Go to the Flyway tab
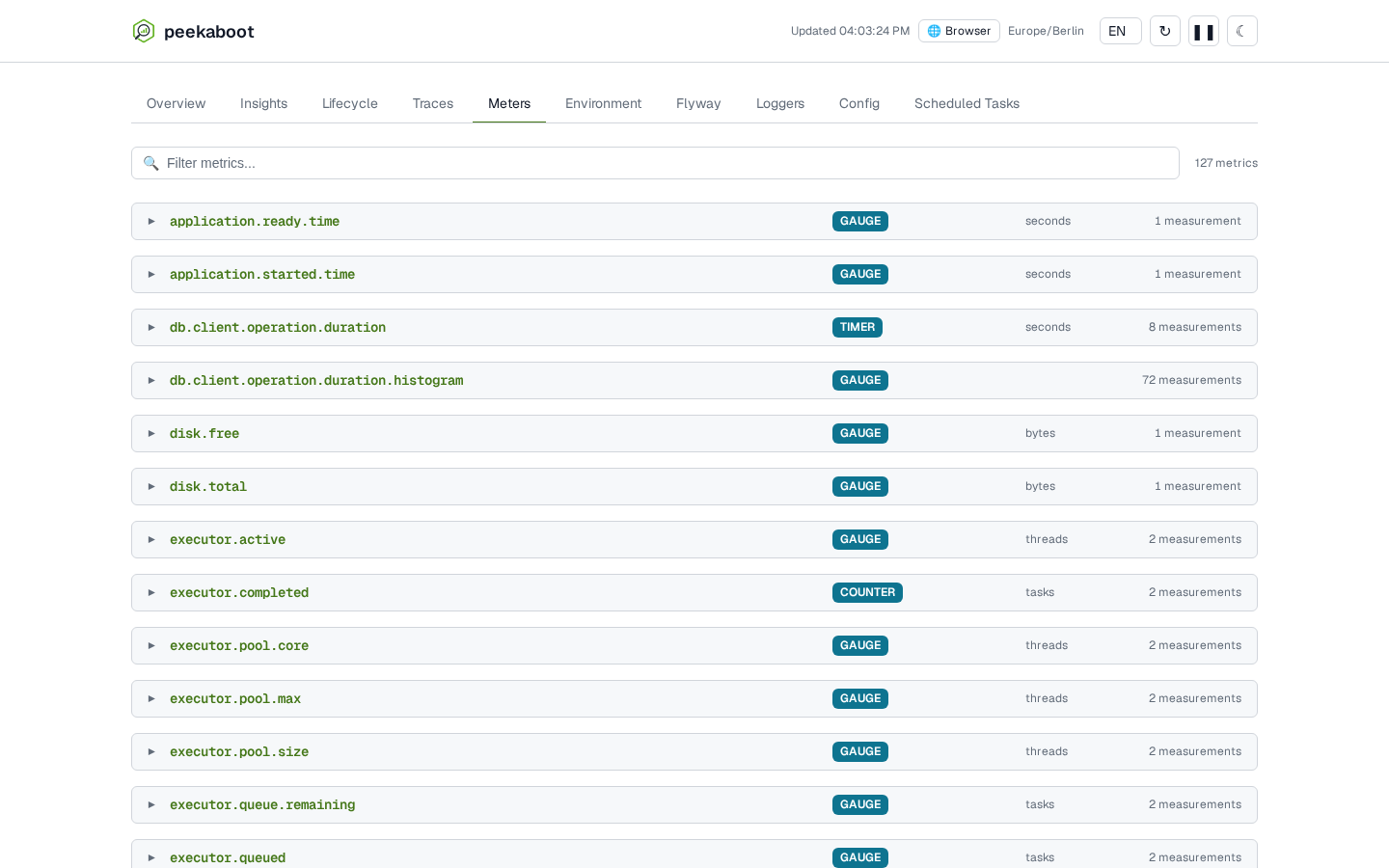This screenshot has width=1389, height=868. tap(698, 103)
